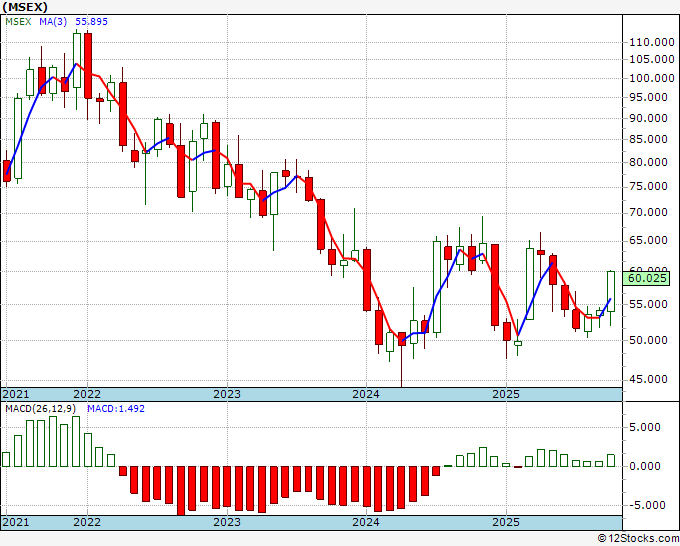
Task: Click 2023 on the price chart time axis
Action: click(227, 394)
